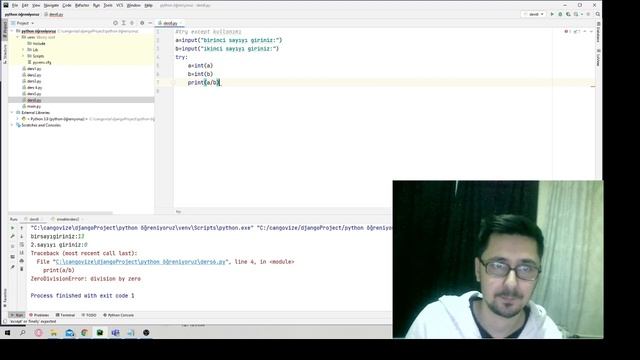The height and width of the screenshot is (360, 640).
Task: Expand Scratches and Consoles node
Action: click(x=12, y=125)
